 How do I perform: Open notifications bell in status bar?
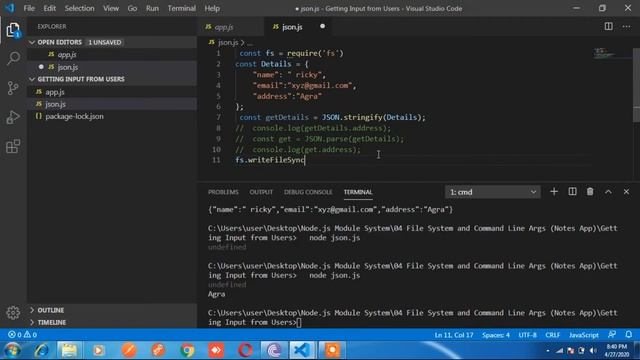coord(629,335)
